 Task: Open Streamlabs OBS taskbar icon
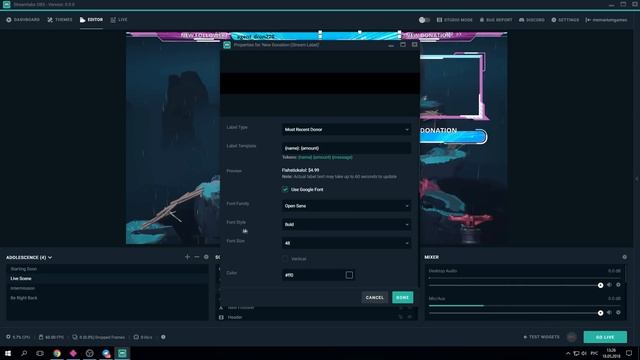point(122,353)
